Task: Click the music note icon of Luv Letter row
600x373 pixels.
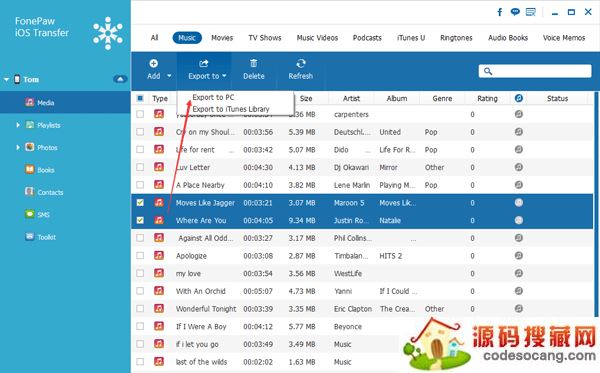Action: 159,167
